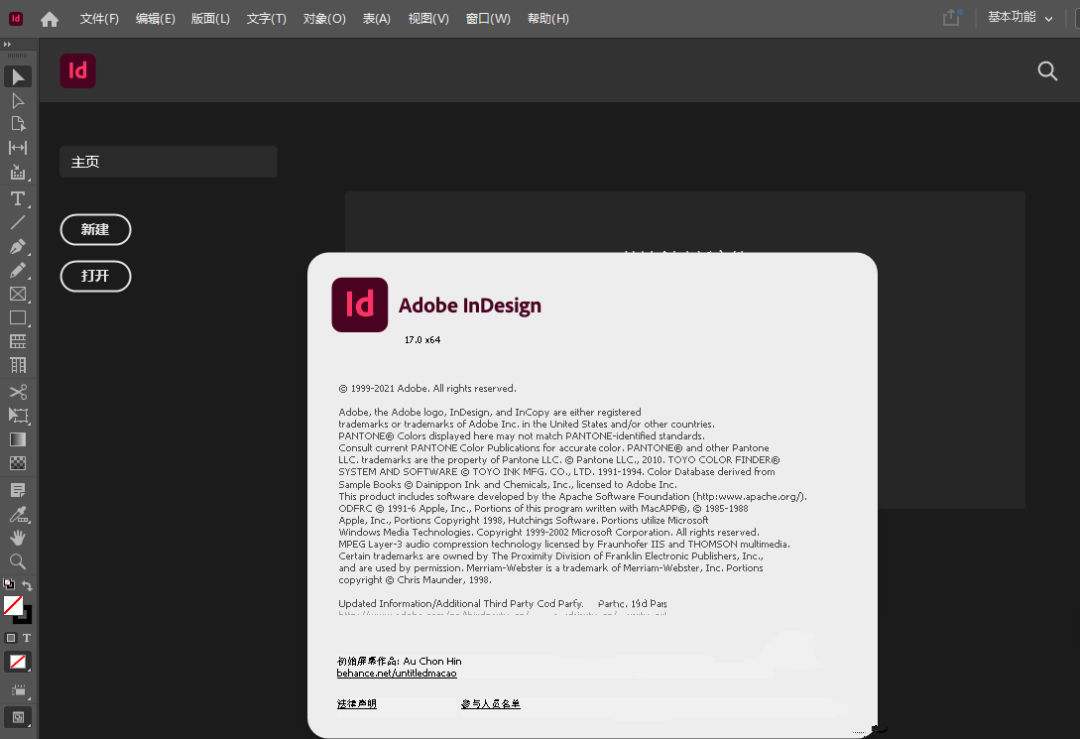Click the stroke color swatch
The width and height of the screenshot is (1080, 739).
point(25,616)
